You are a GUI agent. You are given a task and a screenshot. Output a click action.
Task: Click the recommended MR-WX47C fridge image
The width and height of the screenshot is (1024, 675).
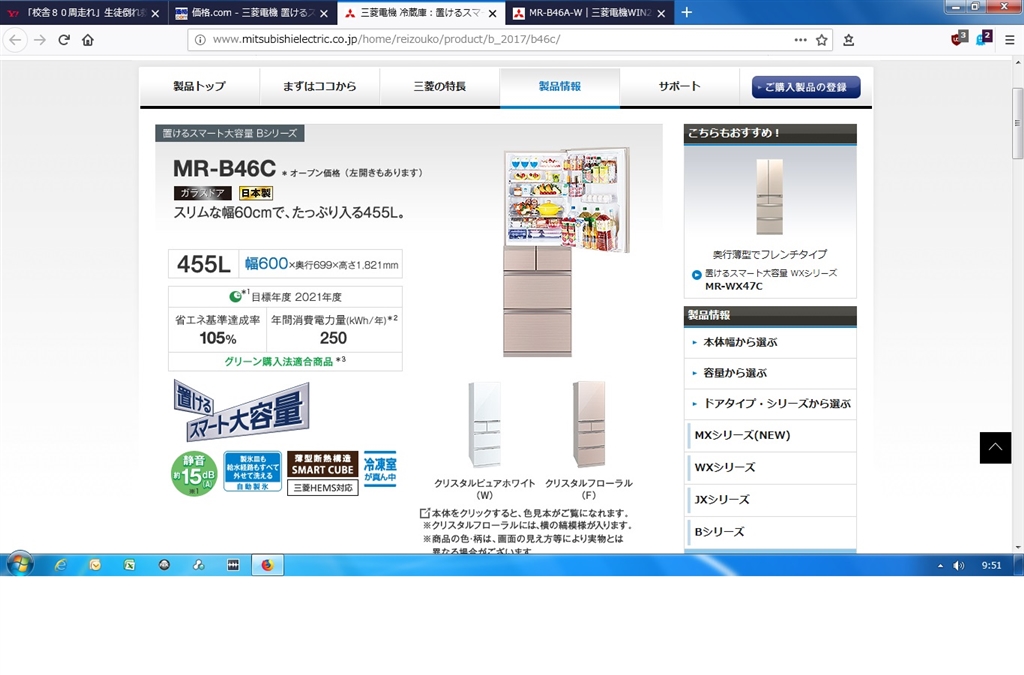(769, 196)
